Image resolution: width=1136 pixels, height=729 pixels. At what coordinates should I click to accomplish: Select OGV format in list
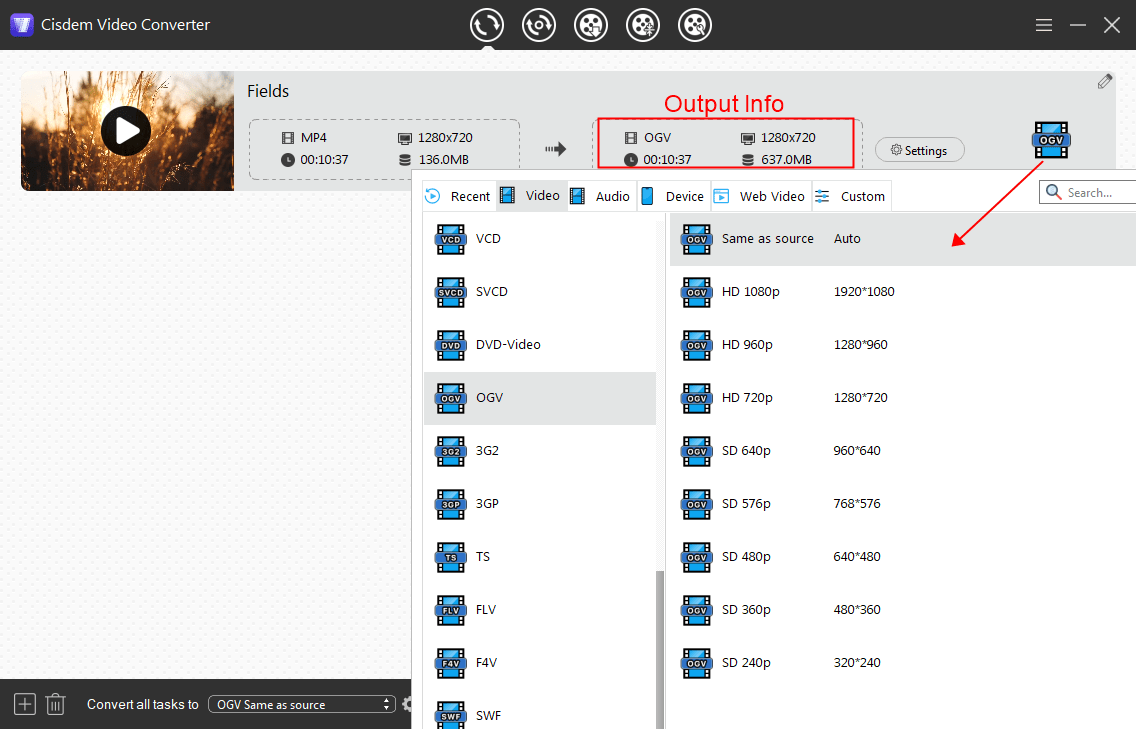[540, 398]
